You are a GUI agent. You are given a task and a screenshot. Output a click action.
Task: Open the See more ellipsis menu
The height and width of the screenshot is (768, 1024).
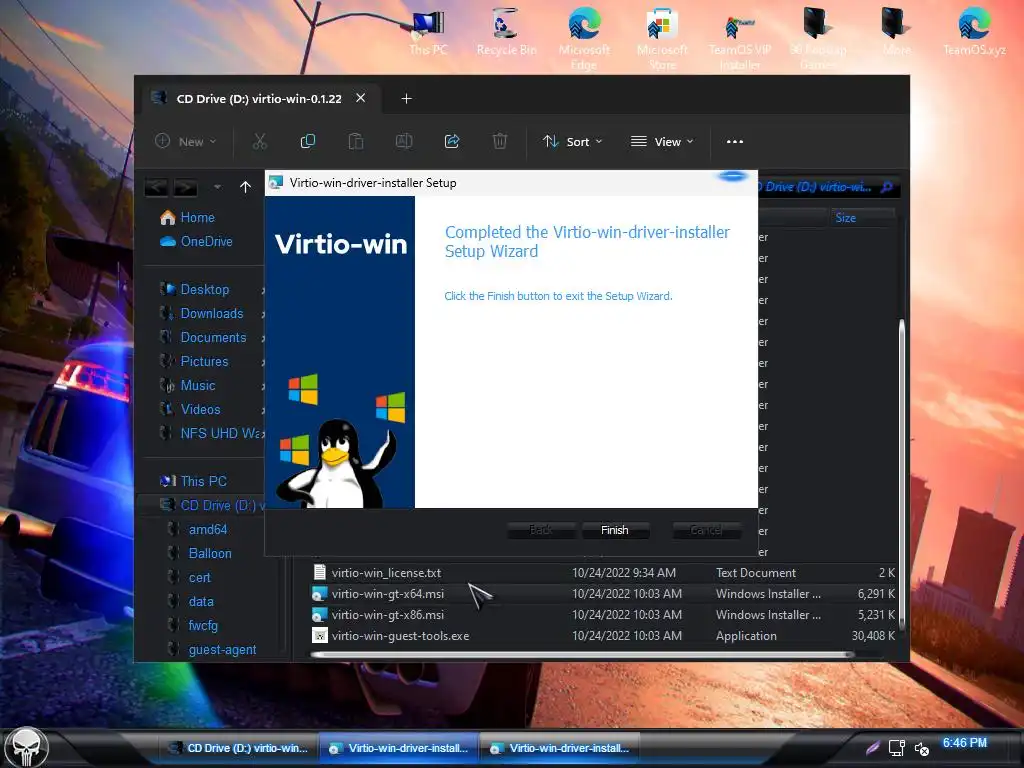tap(735, 141)
